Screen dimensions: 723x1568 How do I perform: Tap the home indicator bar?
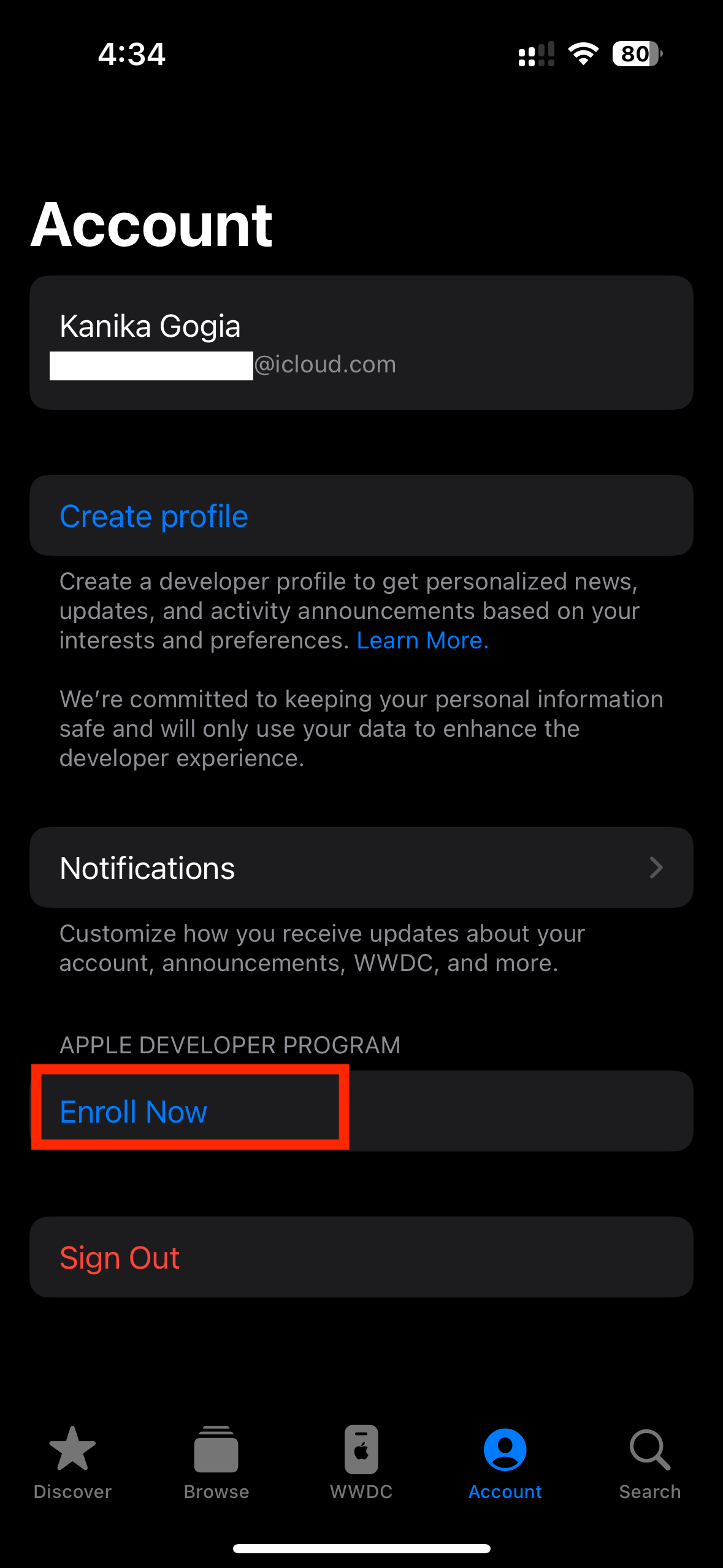click(361, 1548)
